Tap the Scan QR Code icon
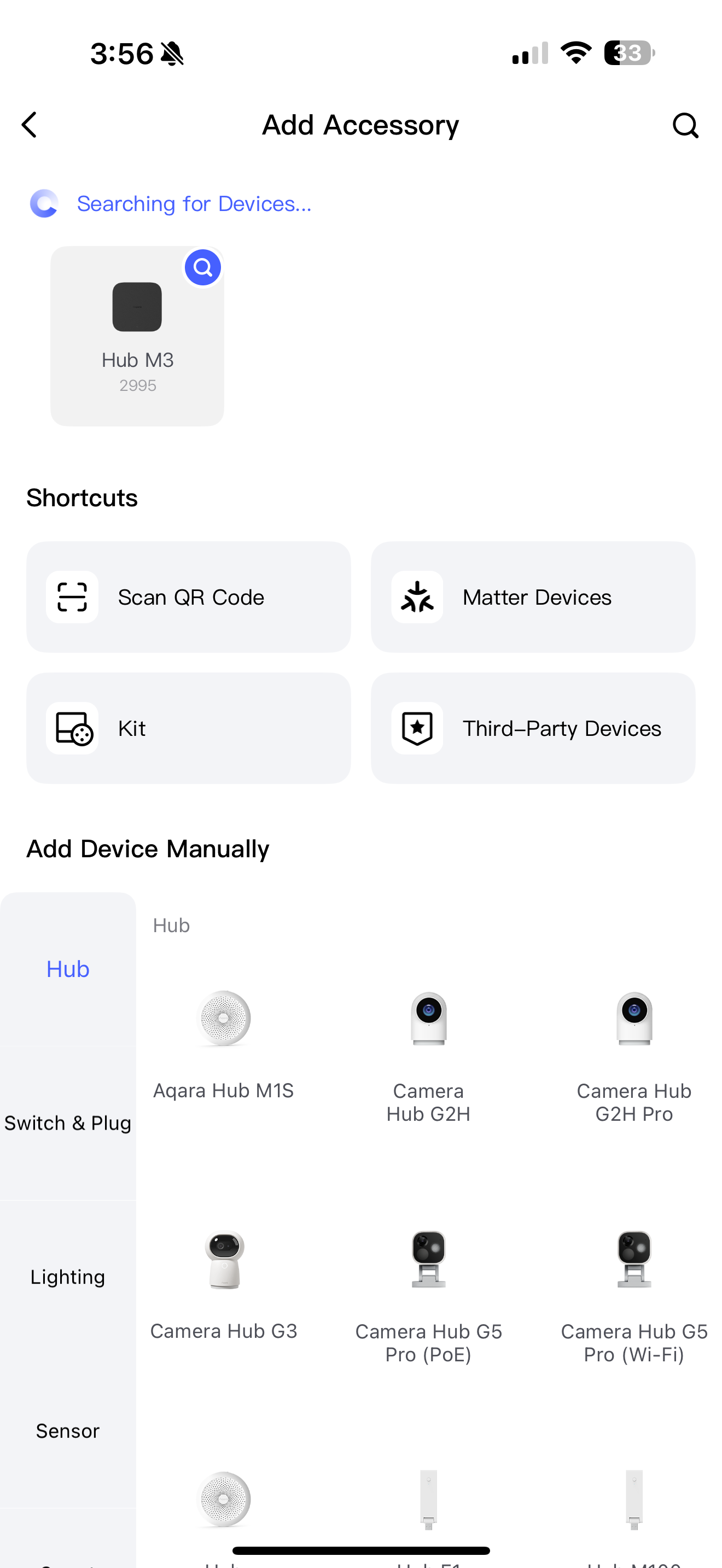The image size is (722, 1568). [72, 597]
